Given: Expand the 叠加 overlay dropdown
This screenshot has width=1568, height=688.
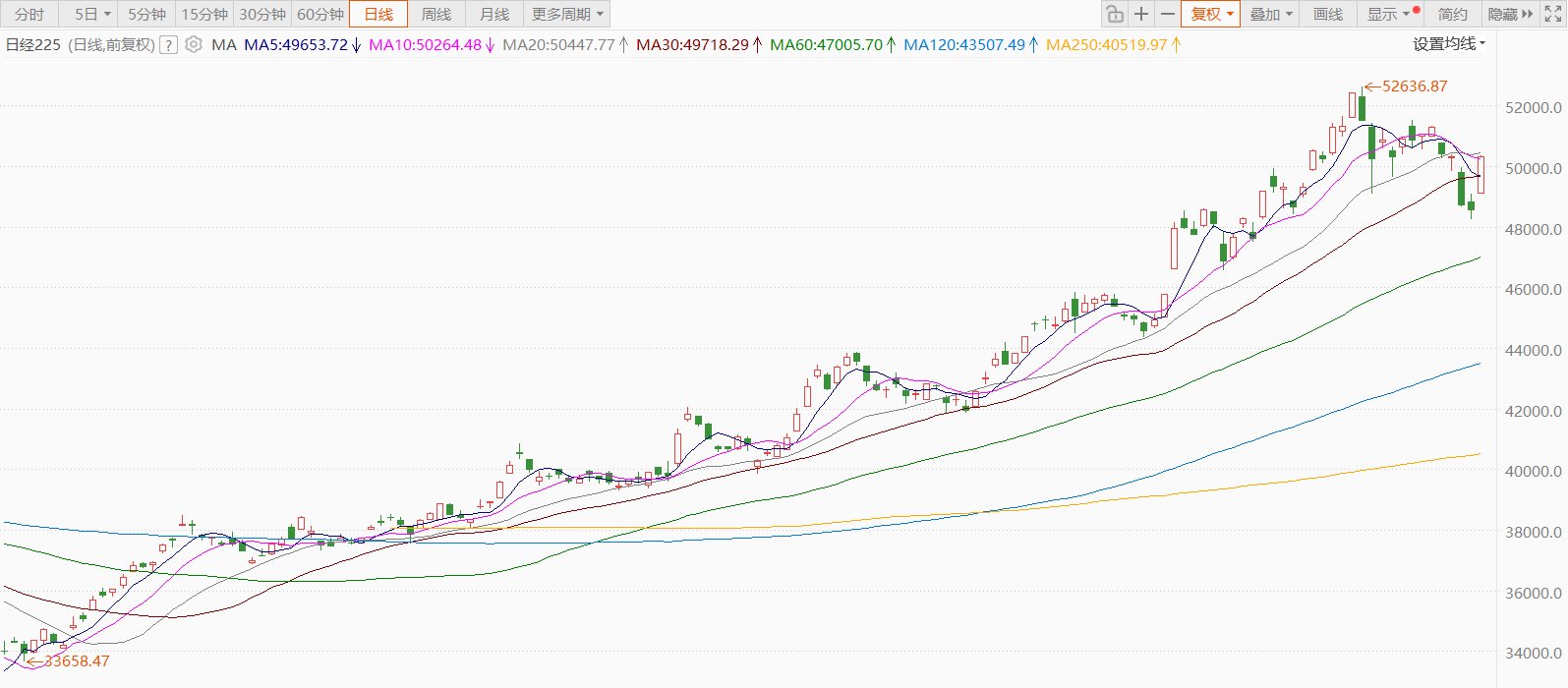Looking at the screenshot, I should 1271,14.
